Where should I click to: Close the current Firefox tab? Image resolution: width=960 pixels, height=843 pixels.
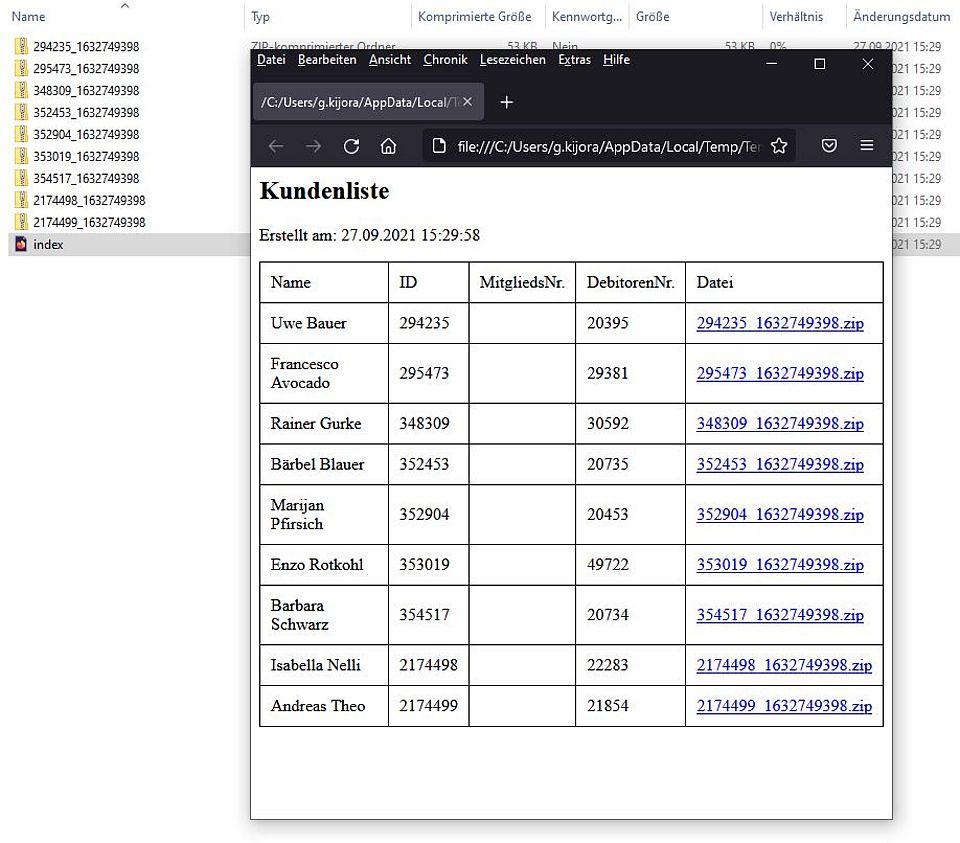tap(467, 102)
